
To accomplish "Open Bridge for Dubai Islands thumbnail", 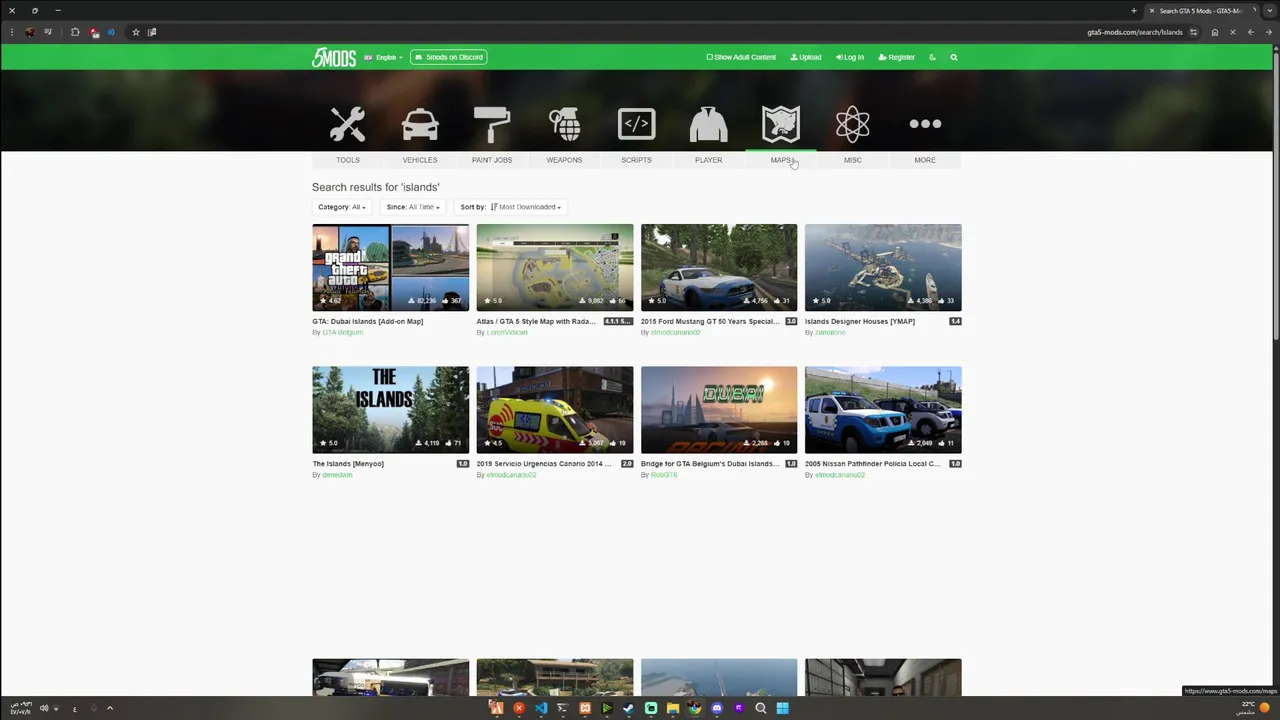I will [x=719, y=409].
